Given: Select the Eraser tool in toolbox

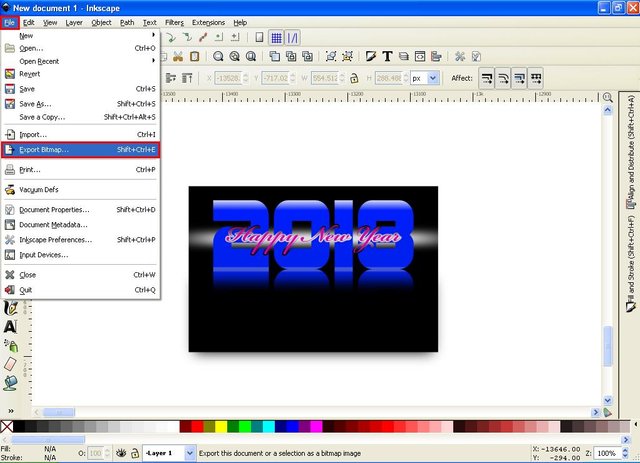Looking at the screenshot, I should 11,364.
